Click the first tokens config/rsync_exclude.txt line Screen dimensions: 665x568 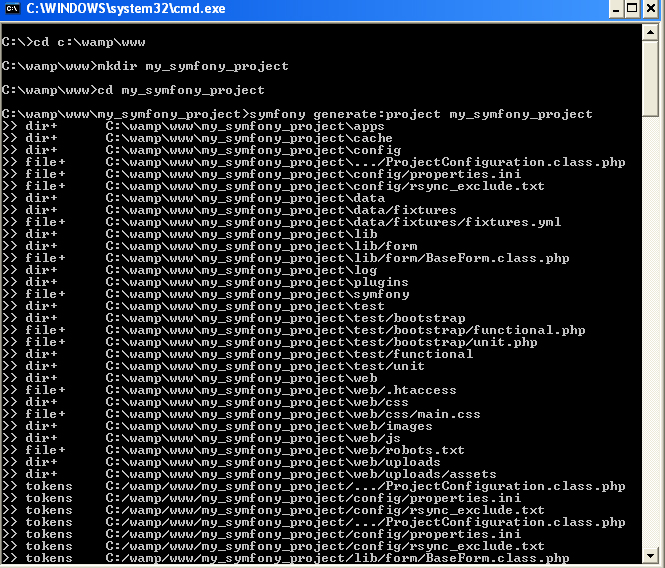click(x=274, y=510)
